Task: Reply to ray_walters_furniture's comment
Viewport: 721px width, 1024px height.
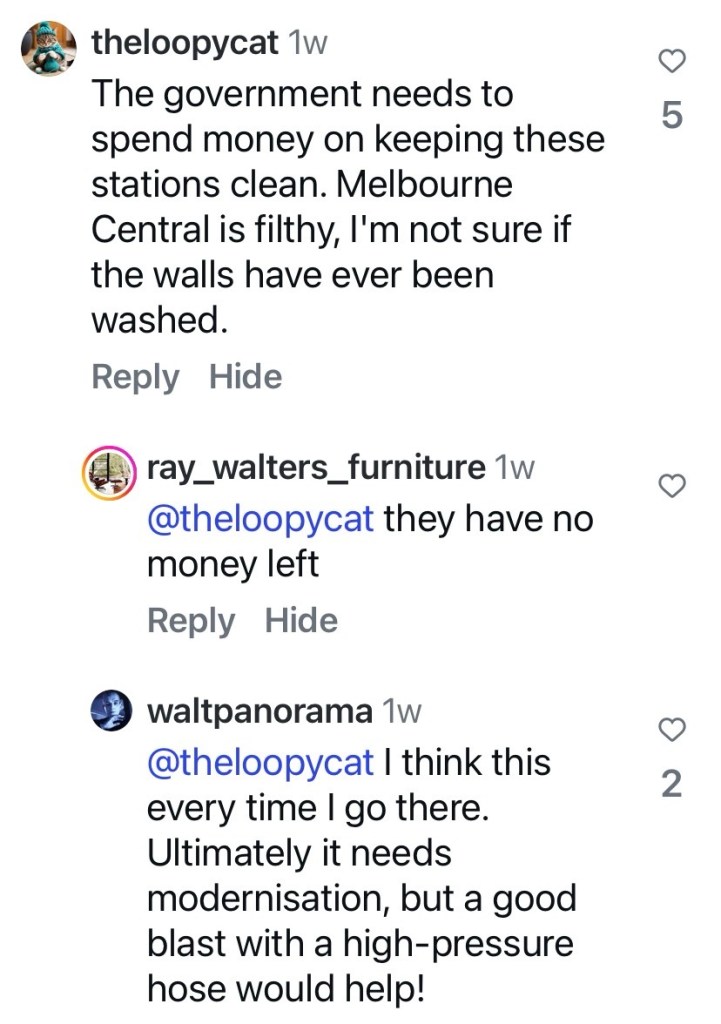Action: click(191, 621)
